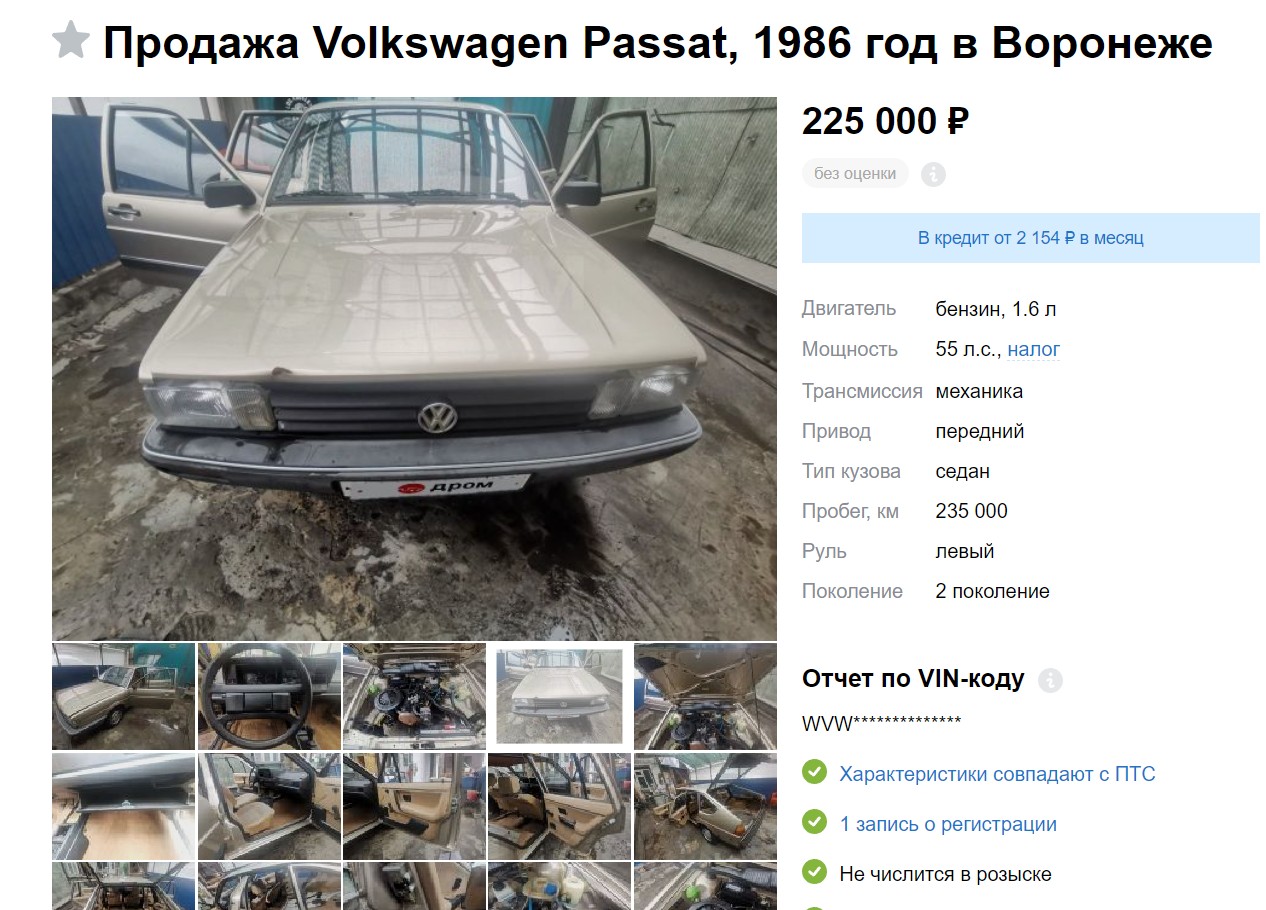Viewport: 1266px width, 910px height.
Task: Click the masked VIN code 'WVW**************'
Action: point(881,724)
